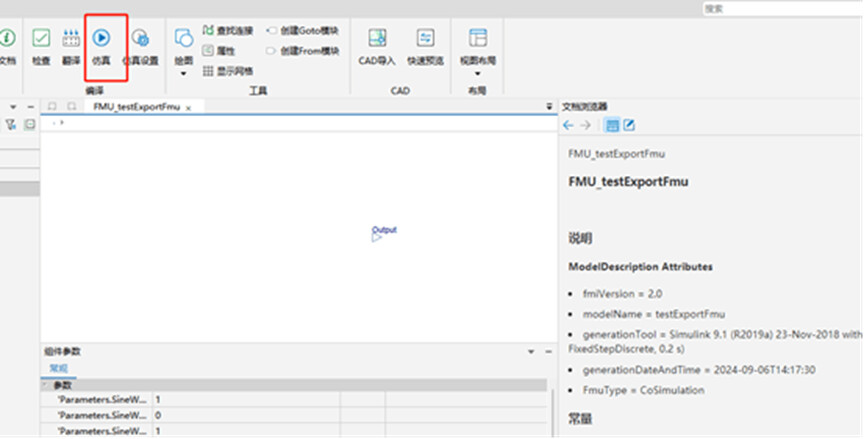Click the 'FmuType = CoSimulation' text
Screen dimensions: 864x439
point(644,390)
